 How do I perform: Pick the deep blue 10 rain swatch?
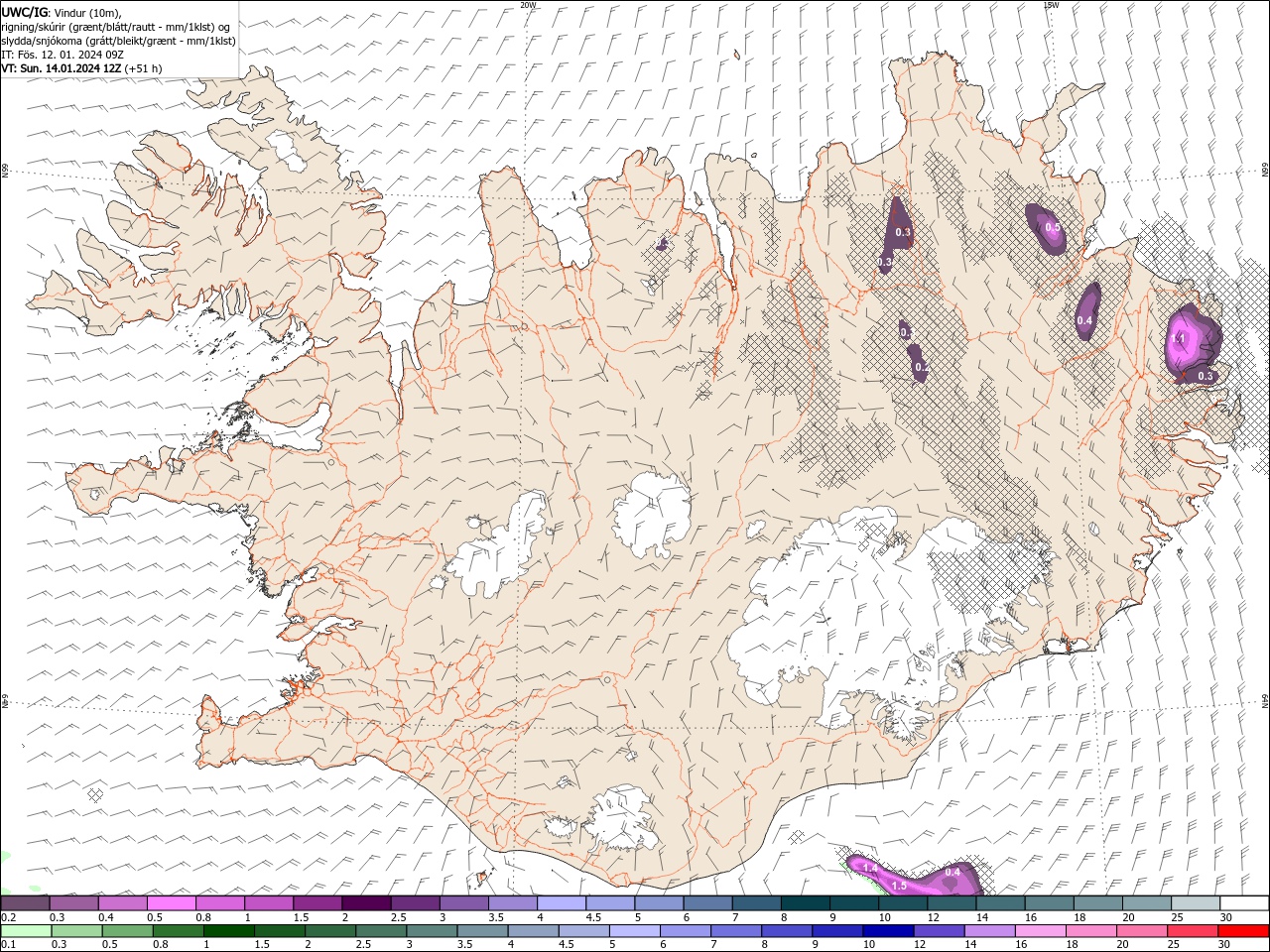coord(887,931)
